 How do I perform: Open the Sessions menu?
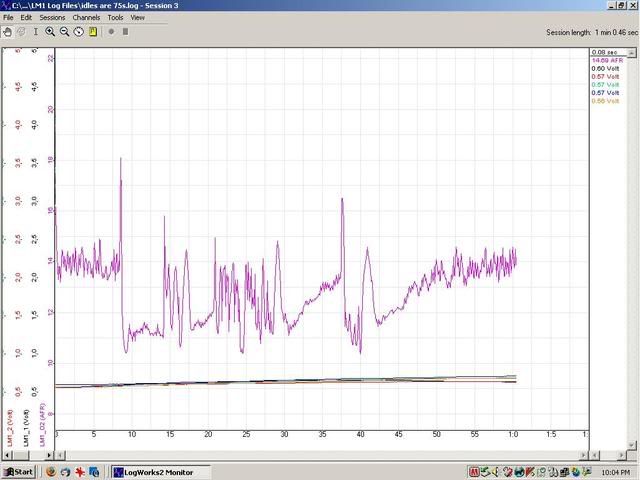click(x=52, y=18)
